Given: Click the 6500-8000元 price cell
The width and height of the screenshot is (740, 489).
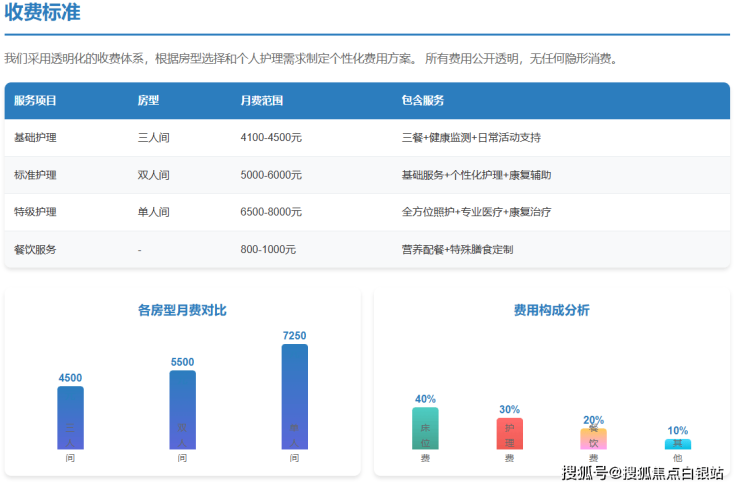Looking at the screenshot, I should 271,212.
